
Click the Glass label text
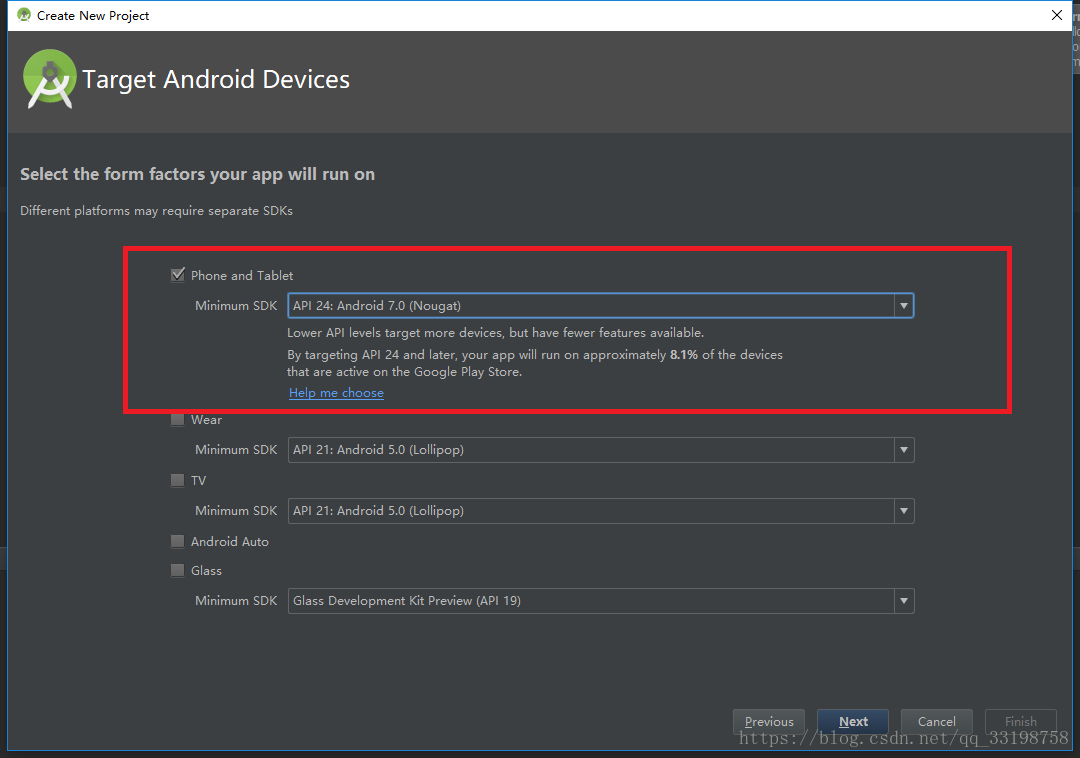pos(206,571)
